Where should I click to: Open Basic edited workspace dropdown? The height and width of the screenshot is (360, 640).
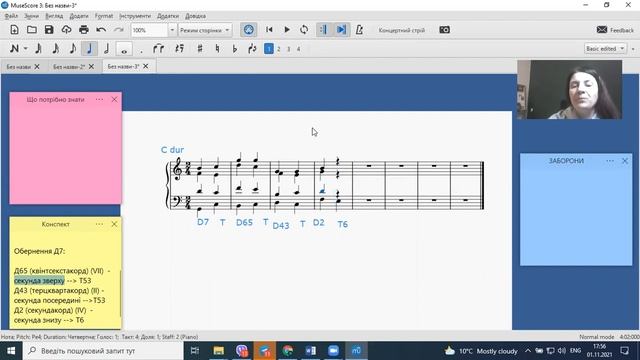pos(605,49)
